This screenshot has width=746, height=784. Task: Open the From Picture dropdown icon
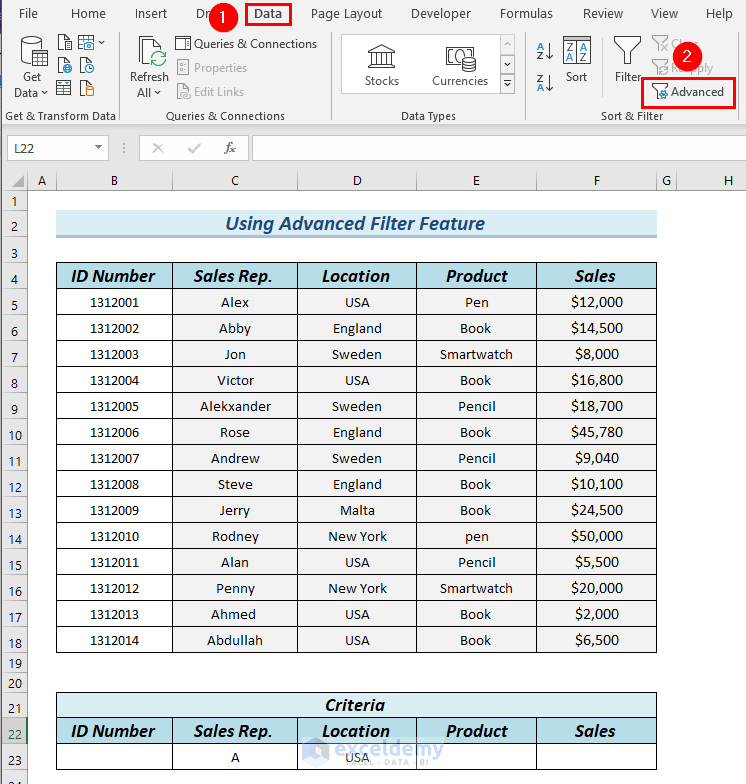click(x=91, y=42)
